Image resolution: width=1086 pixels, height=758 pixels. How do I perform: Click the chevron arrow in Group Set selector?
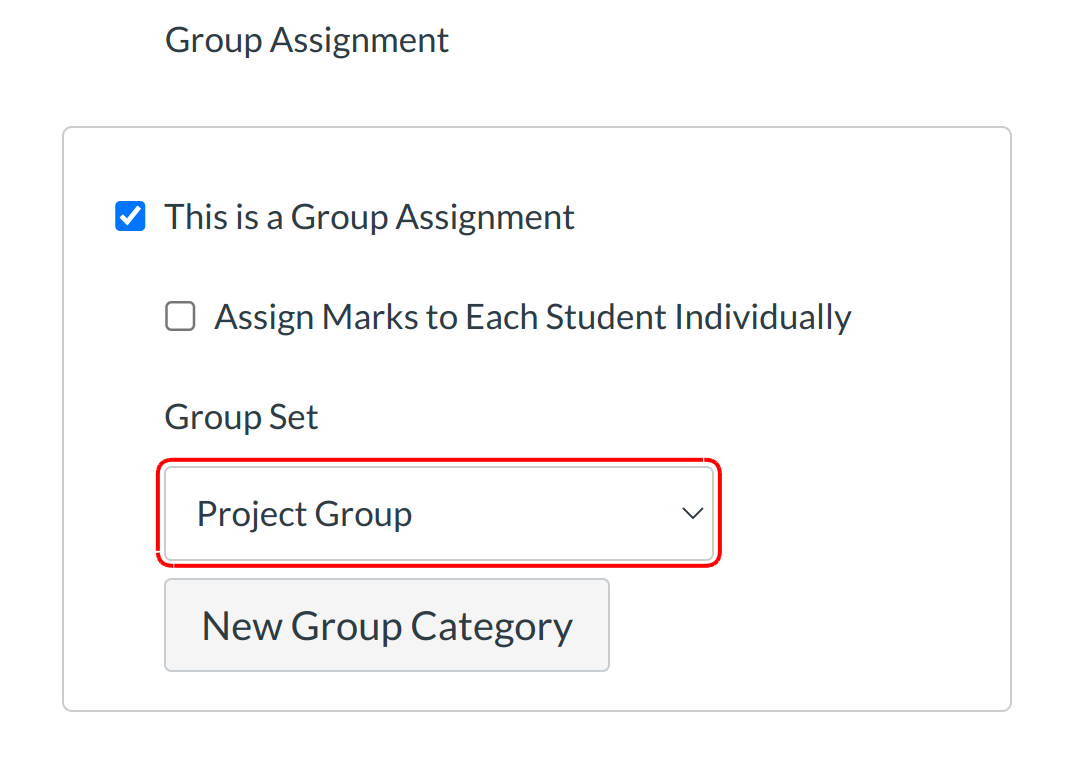(692, 514)
